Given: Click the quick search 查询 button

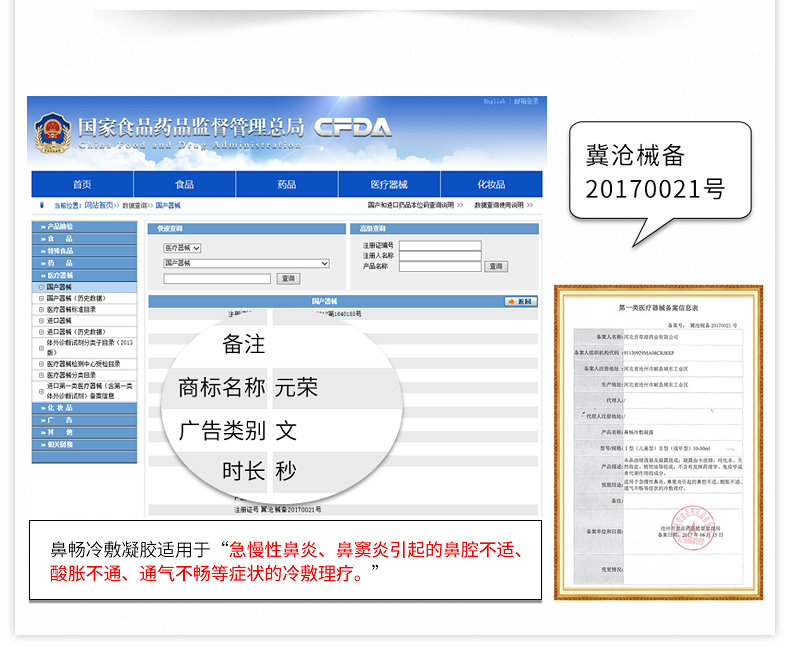Looking at the screenshot, I should pos(288,279).
